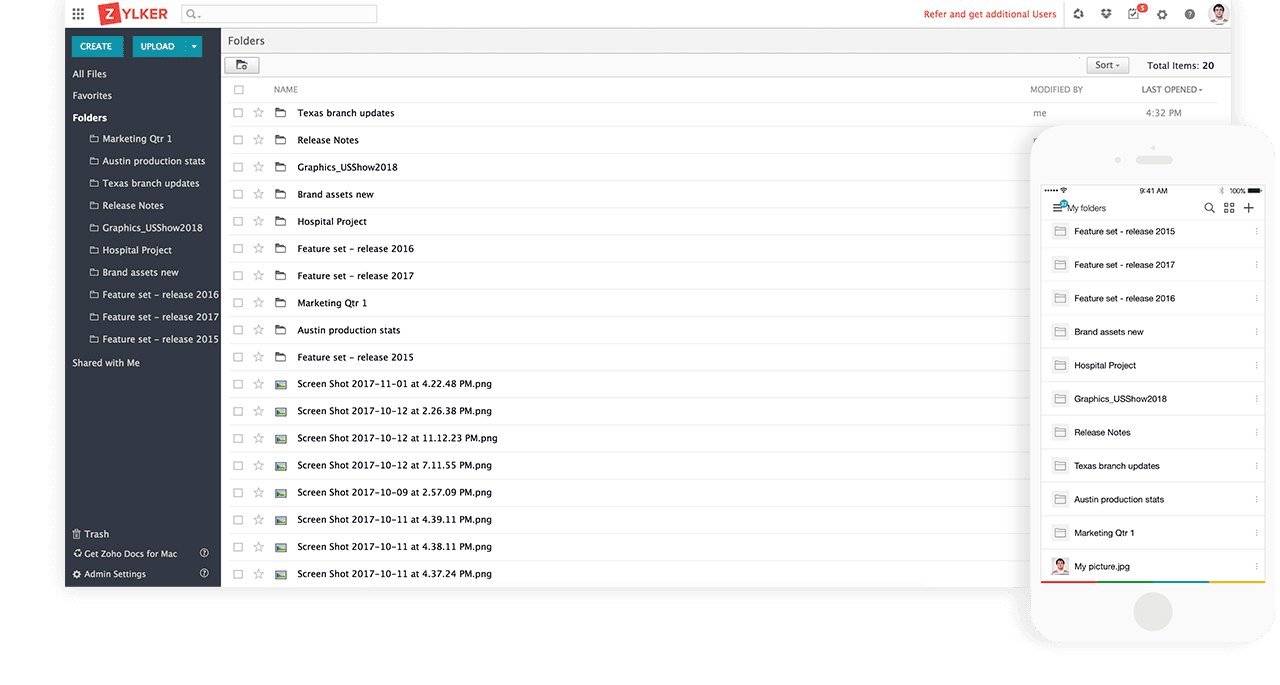
Task: Open the search box options arrow
Action: tap(199, 15)
